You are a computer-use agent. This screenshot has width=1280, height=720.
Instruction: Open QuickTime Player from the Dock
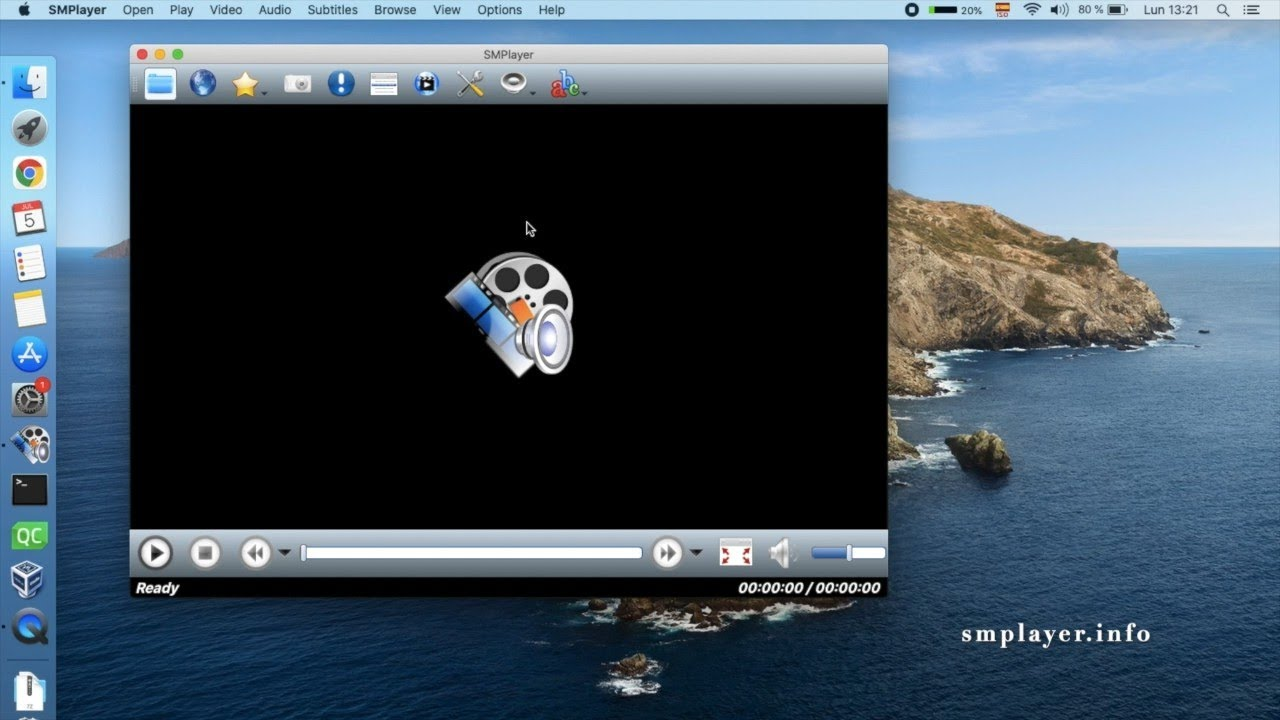click(x=30, y=627)
